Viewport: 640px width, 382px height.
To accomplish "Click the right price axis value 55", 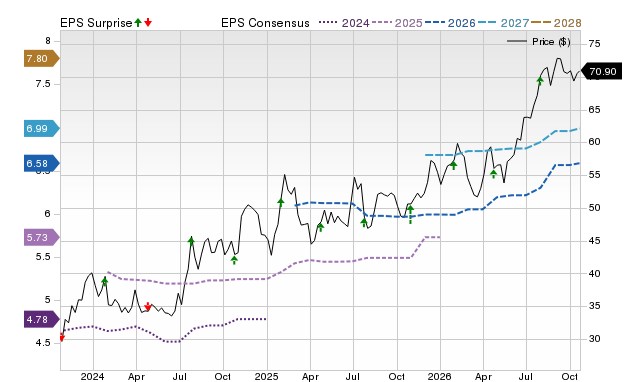I will point(594,175).
